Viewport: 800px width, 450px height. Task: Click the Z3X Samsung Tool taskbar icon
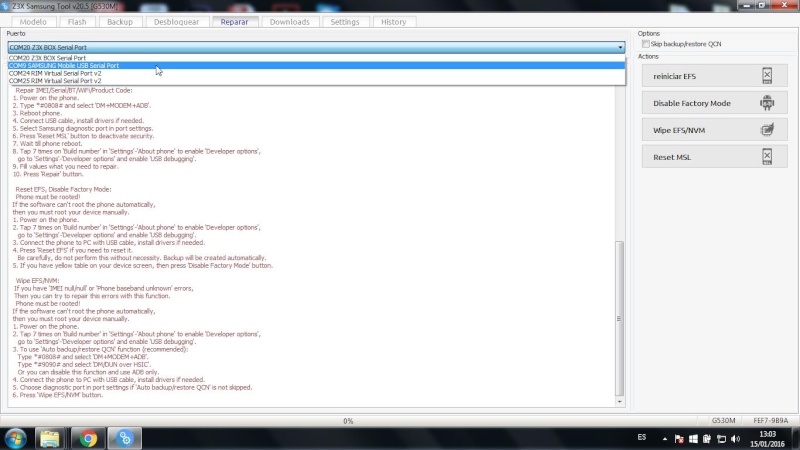point(124,439)
